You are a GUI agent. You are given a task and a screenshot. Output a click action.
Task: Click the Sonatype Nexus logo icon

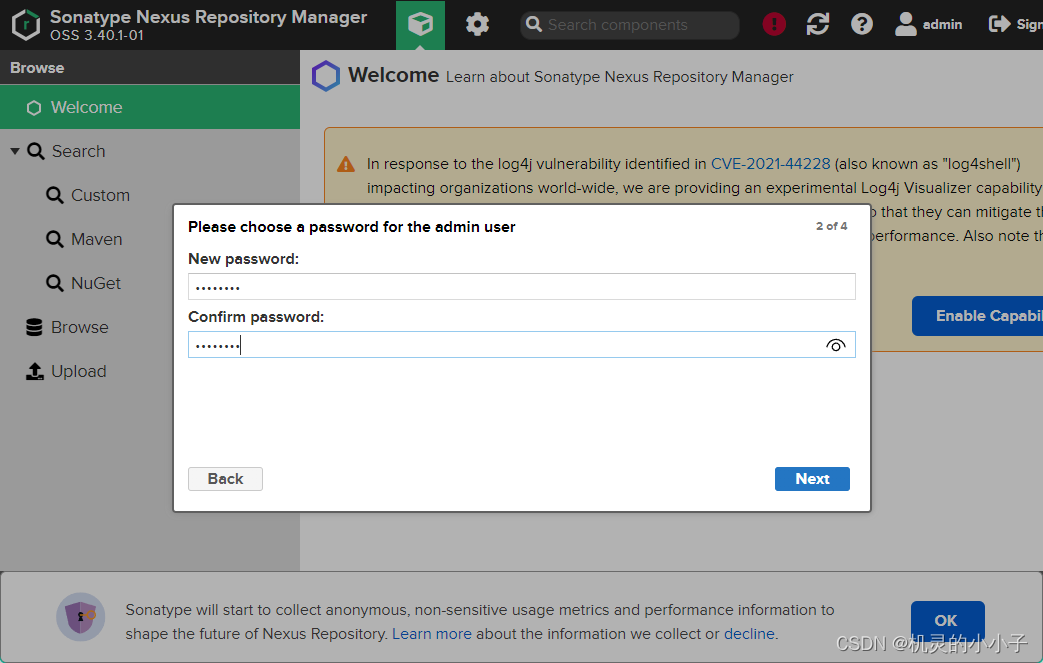click(26, 25)
